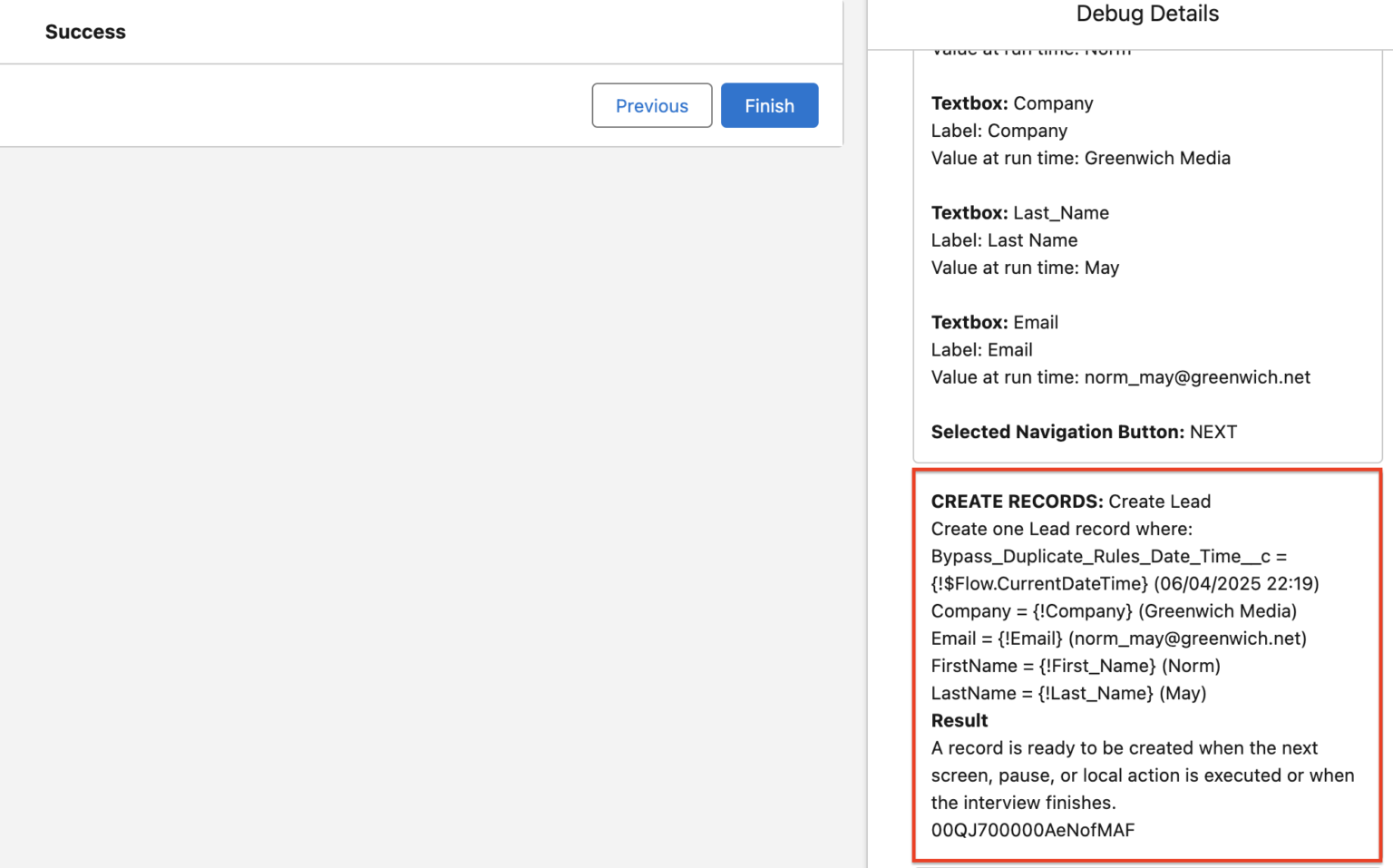
Task: Click the bold Result label
Action: click(960, 721)
